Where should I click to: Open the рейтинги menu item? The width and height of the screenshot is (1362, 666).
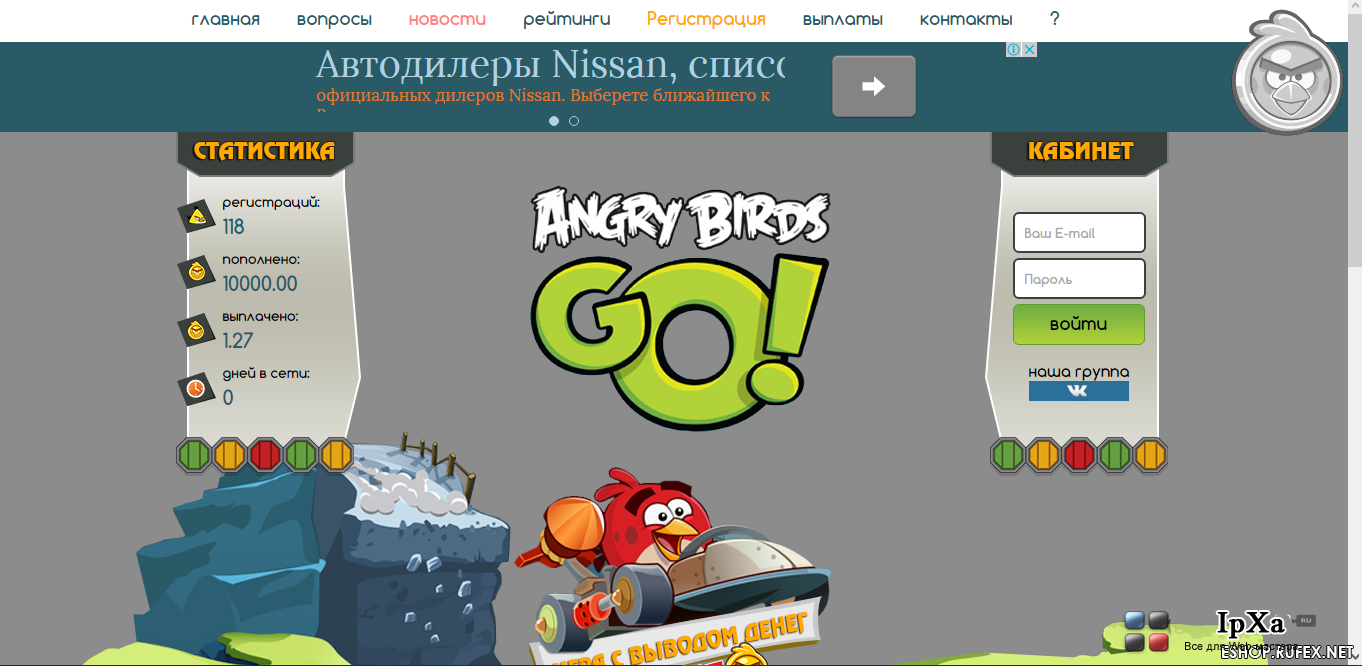click(x=566, y=19)
